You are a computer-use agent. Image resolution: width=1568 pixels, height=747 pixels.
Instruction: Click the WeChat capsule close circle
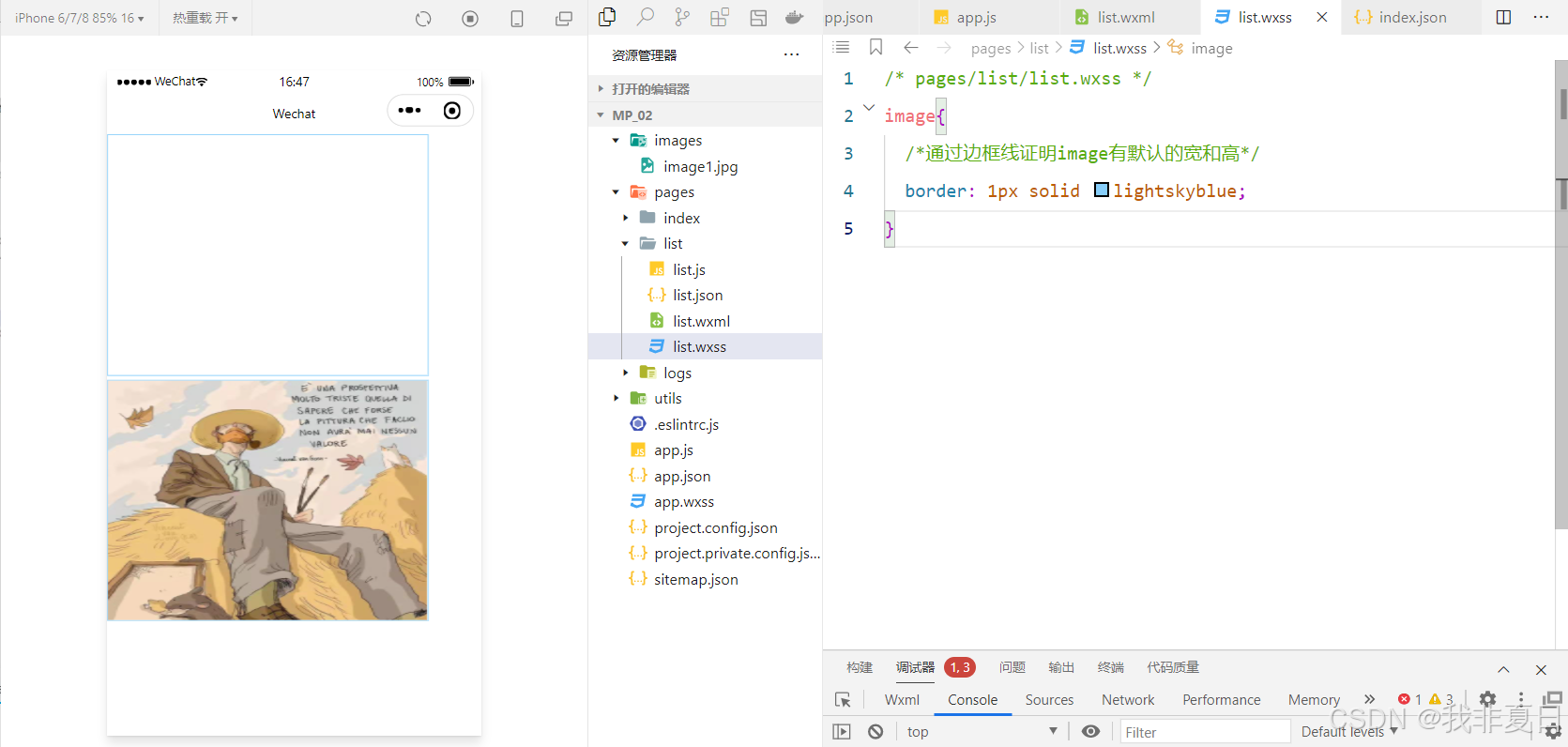coord(452,111)
